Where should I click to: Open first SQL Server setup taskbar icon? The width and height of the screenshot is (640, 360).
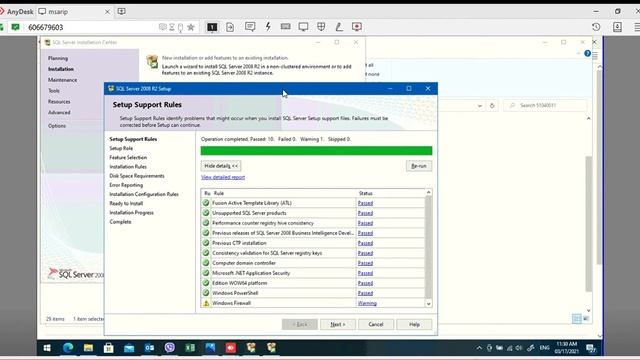point(251,348)
